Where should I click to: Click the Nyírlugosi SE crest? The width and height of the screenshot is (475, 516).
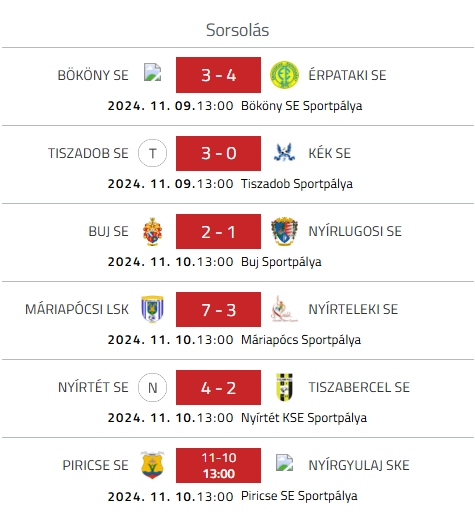coord(284,231)
